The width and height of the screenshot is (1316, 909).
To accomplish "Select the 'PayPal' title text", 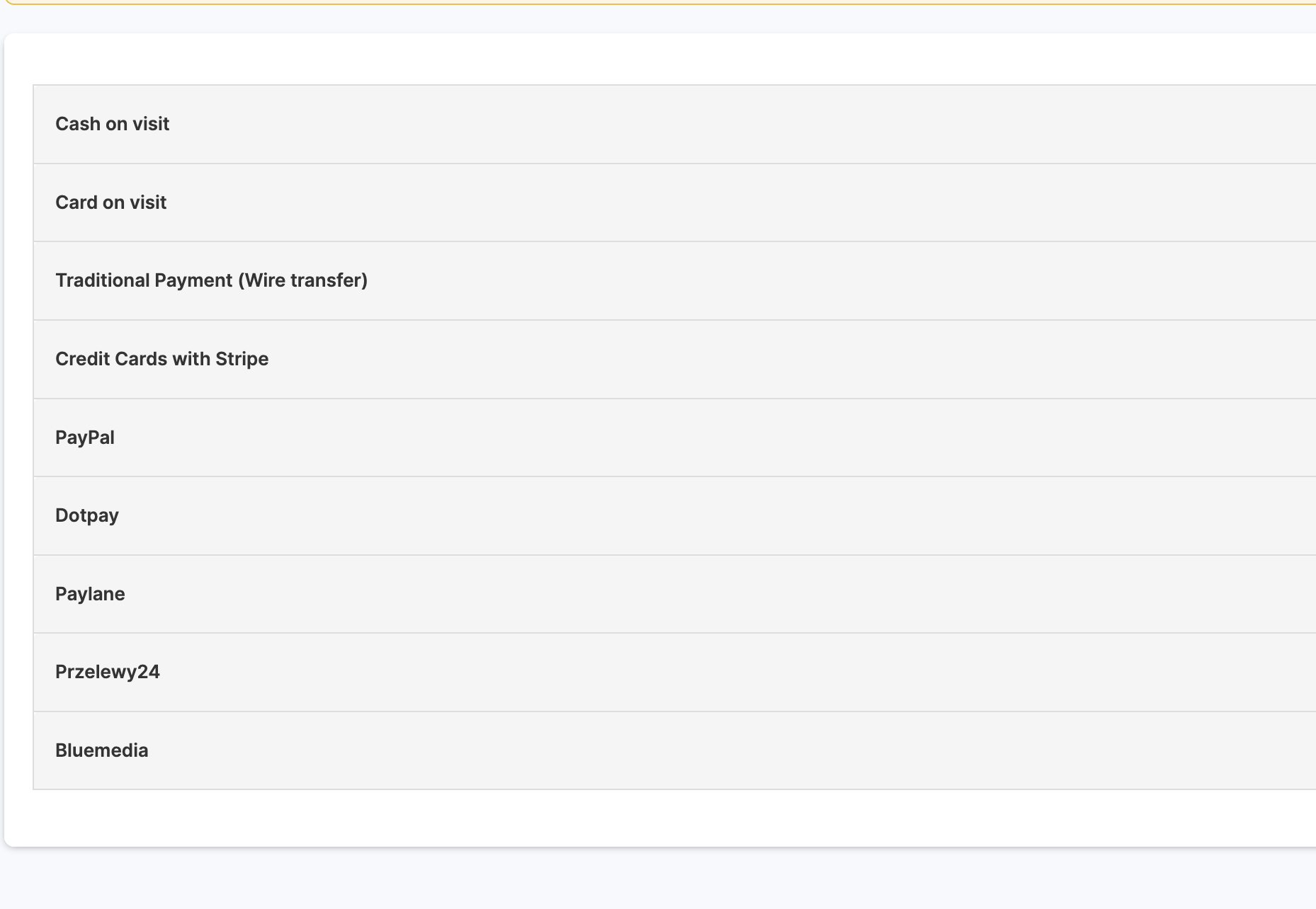I will pyautogui.click(x=85, y=438).
